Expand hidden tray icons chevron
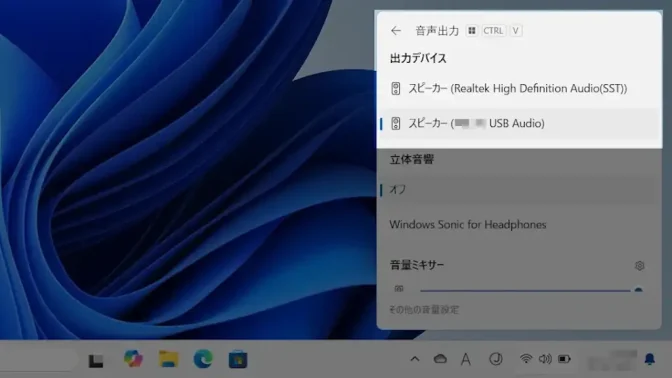Image resolution: width=672 pixels, height=378 pixels. [414, 359]
